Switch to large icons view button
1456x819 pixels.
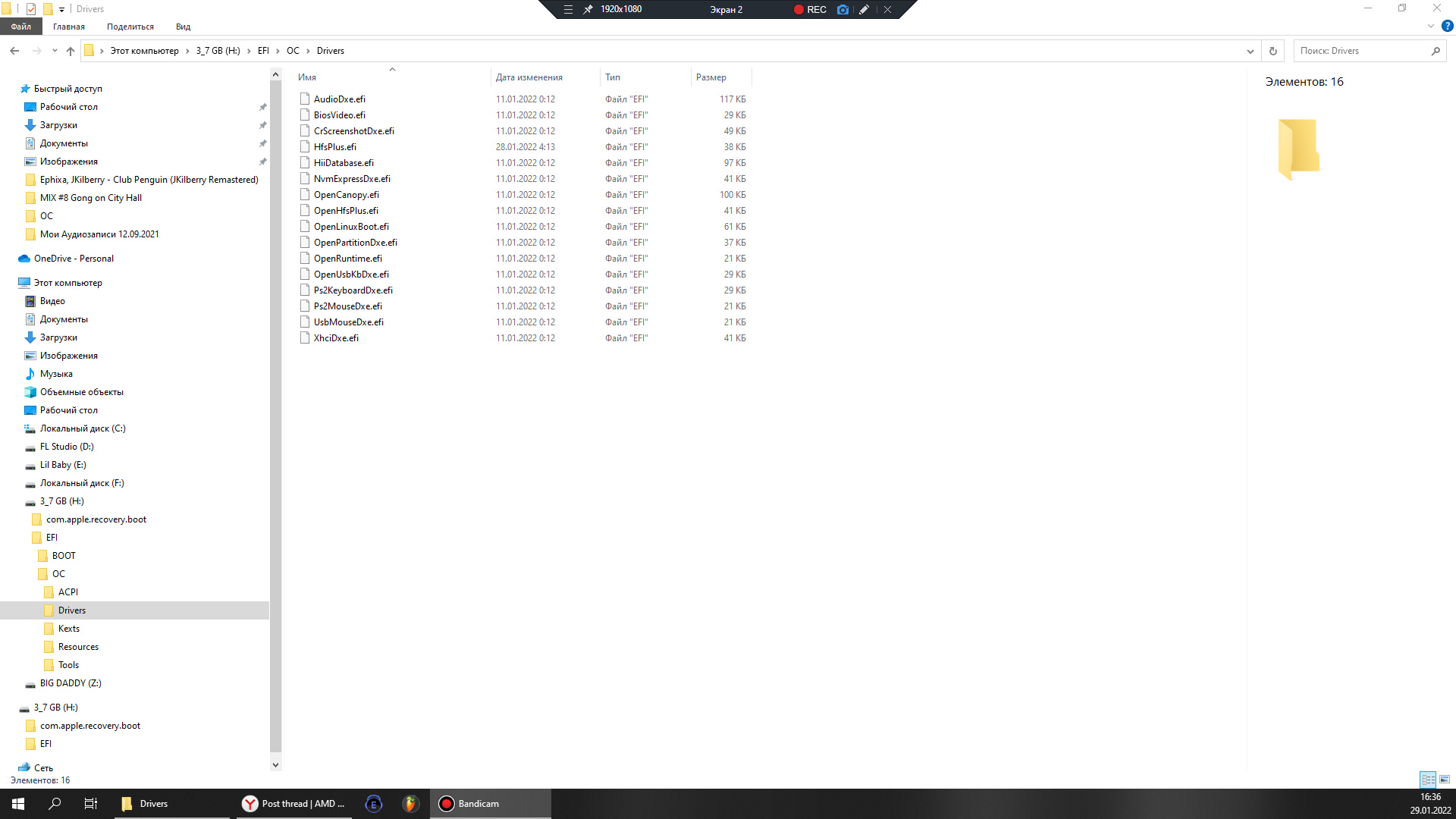[1445, 780]
